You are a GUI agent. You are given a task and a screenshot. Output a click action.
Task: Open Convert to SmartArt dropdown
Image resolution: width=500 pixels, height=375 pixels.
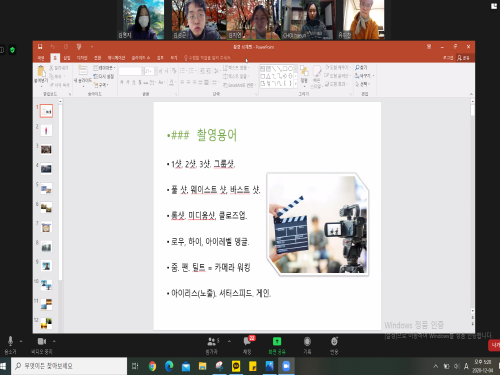[239, 85]
